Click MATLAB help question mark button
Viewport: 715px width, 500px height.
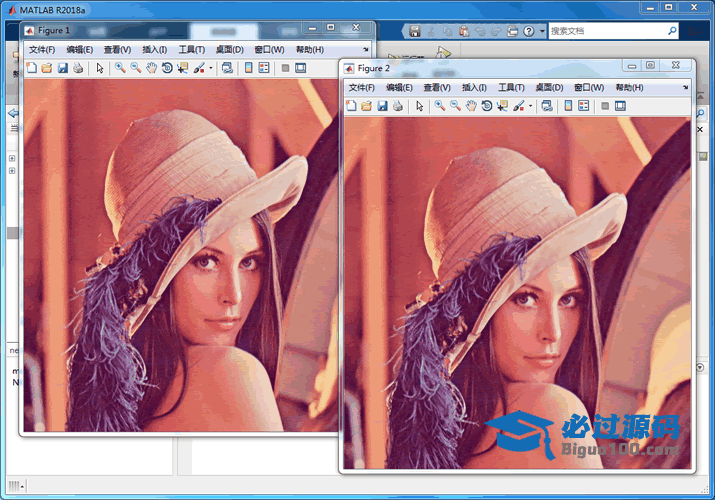tap(529, 31)
